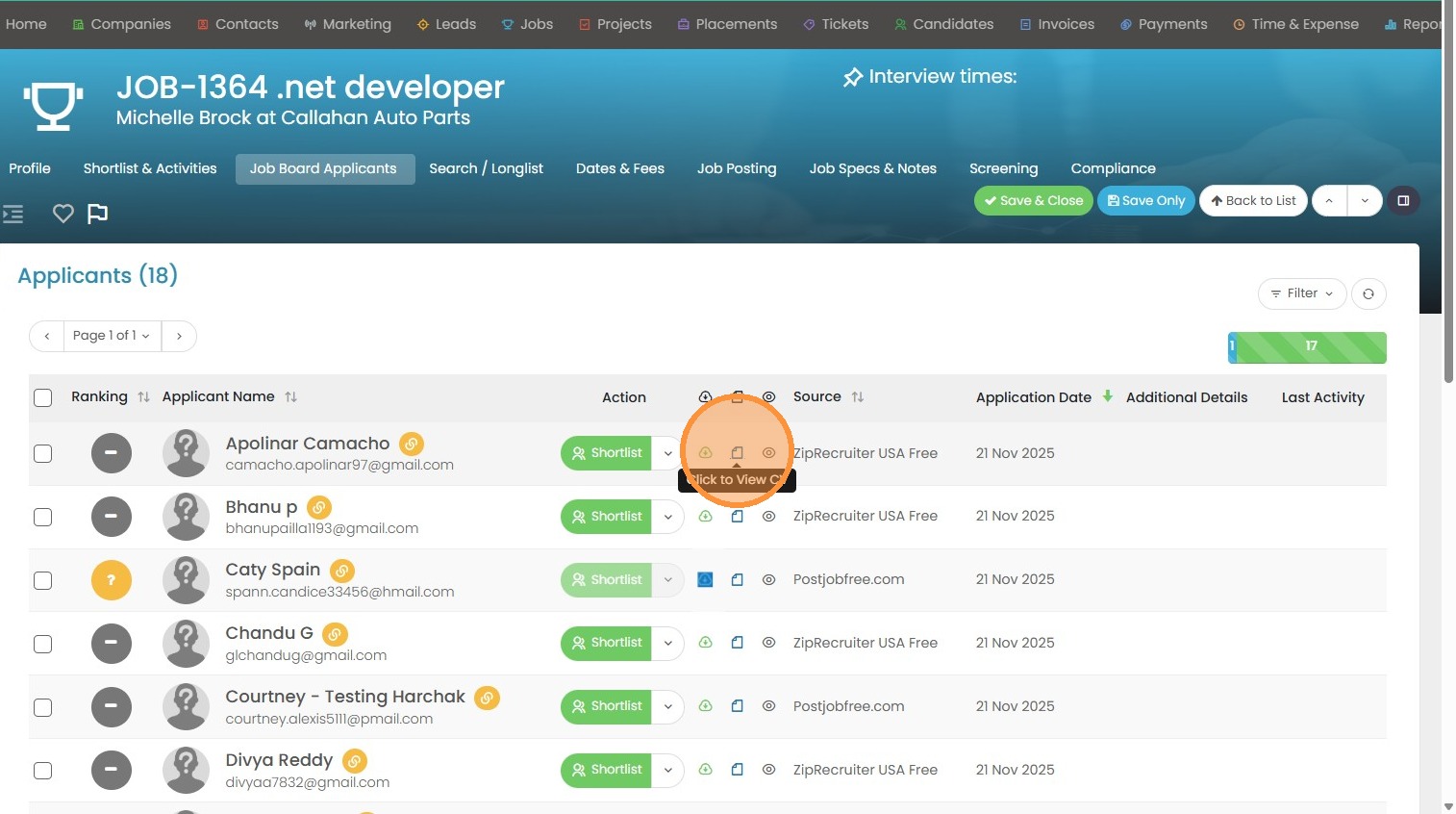This screenshot has height=814, width=1456.
Task: Click the Save & Close button
Action: coord(1034,200)
